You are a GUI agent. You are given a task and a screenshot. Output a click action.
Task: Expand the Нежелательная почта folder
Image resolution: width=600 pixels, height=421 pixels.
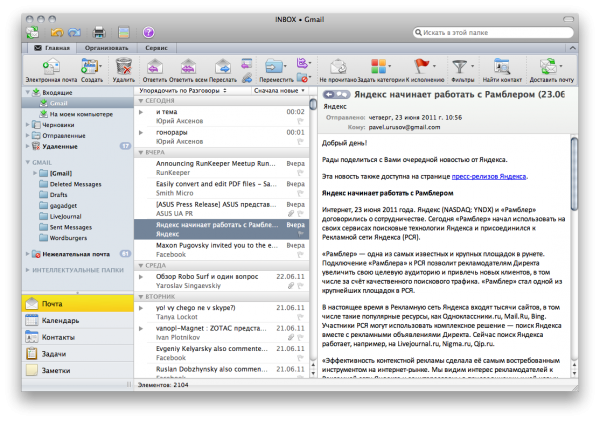[x=28, y=254]
